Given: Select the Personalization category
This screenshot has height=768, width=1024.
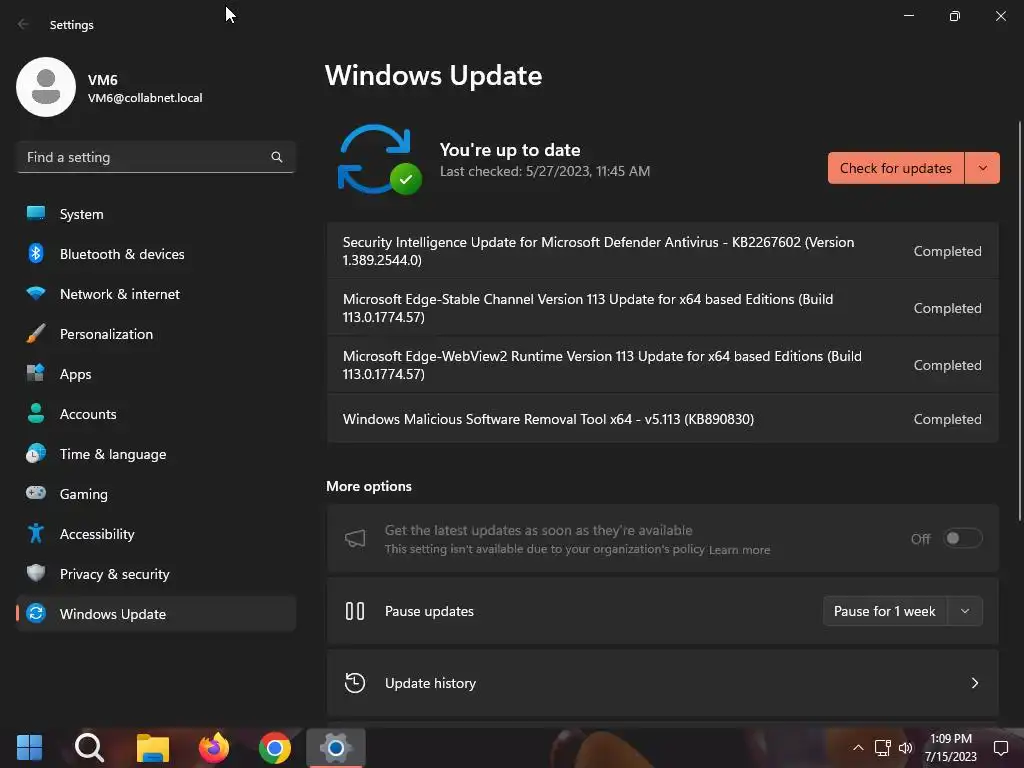Looking at the screenshot, I should coord(156,334).
